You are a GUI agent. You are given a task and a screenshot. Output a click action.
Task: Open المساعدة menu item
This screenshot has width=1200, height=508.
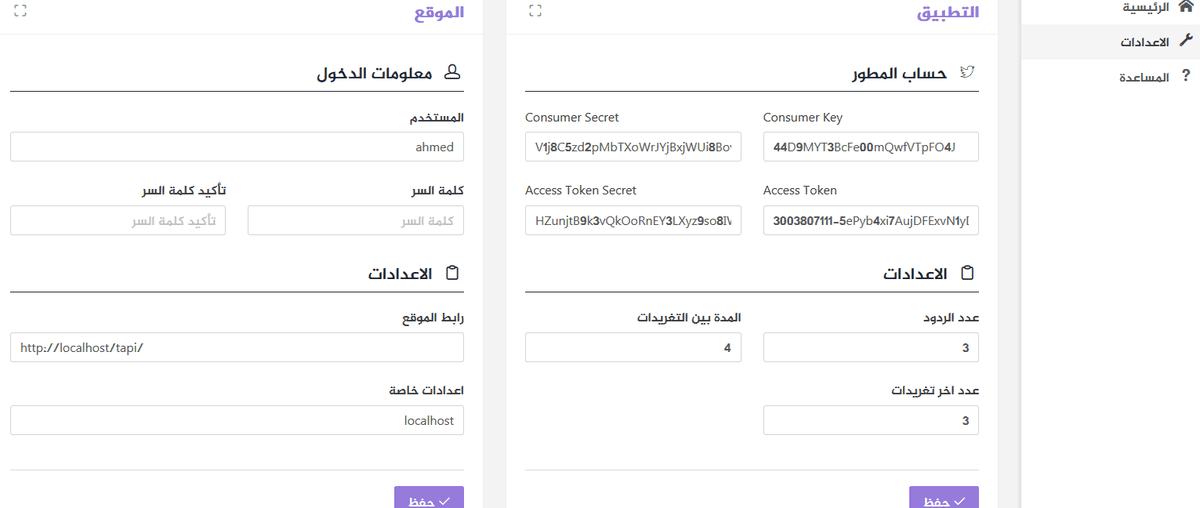tap(1143, 77)
